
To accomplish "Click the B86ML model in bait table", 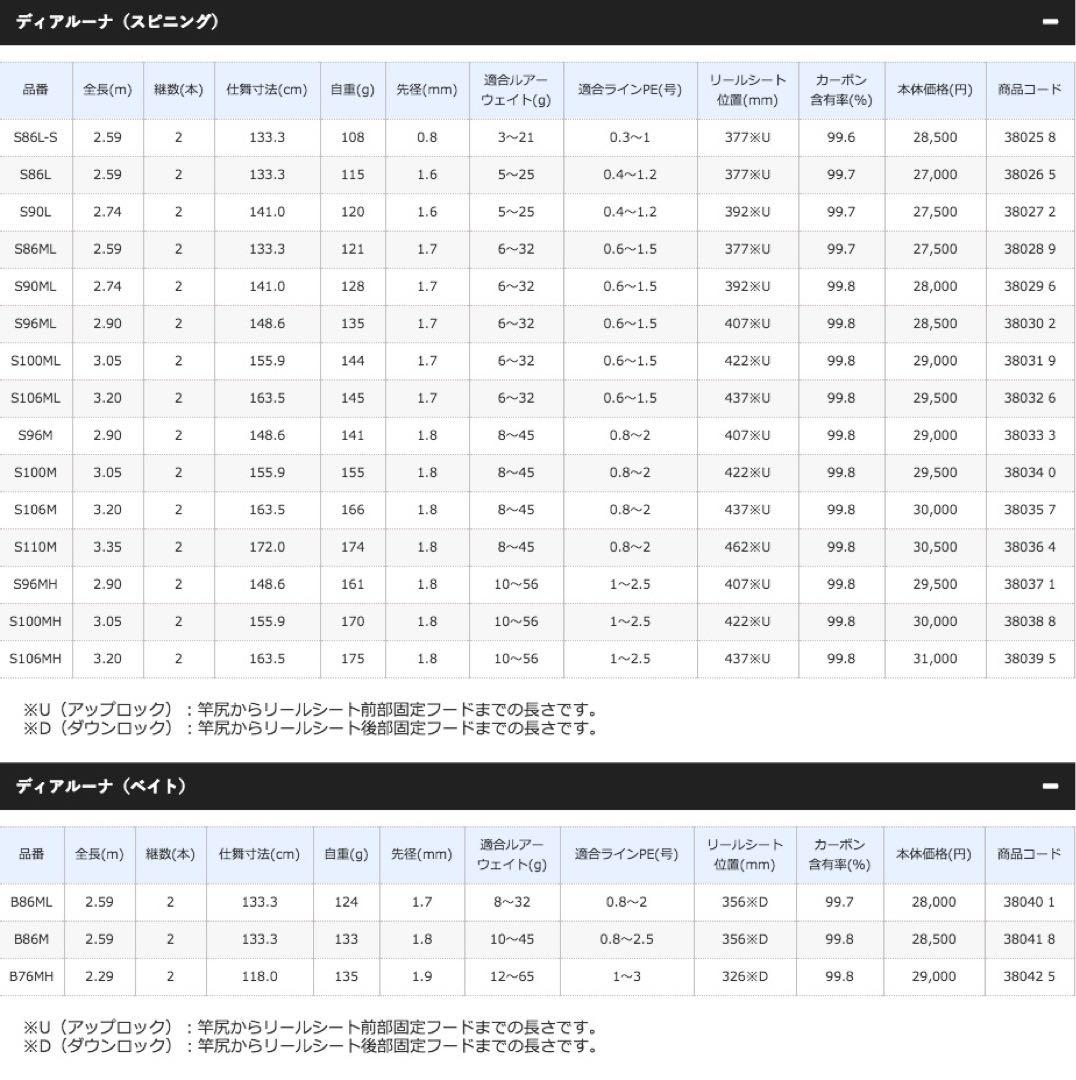I will (31, 902).
